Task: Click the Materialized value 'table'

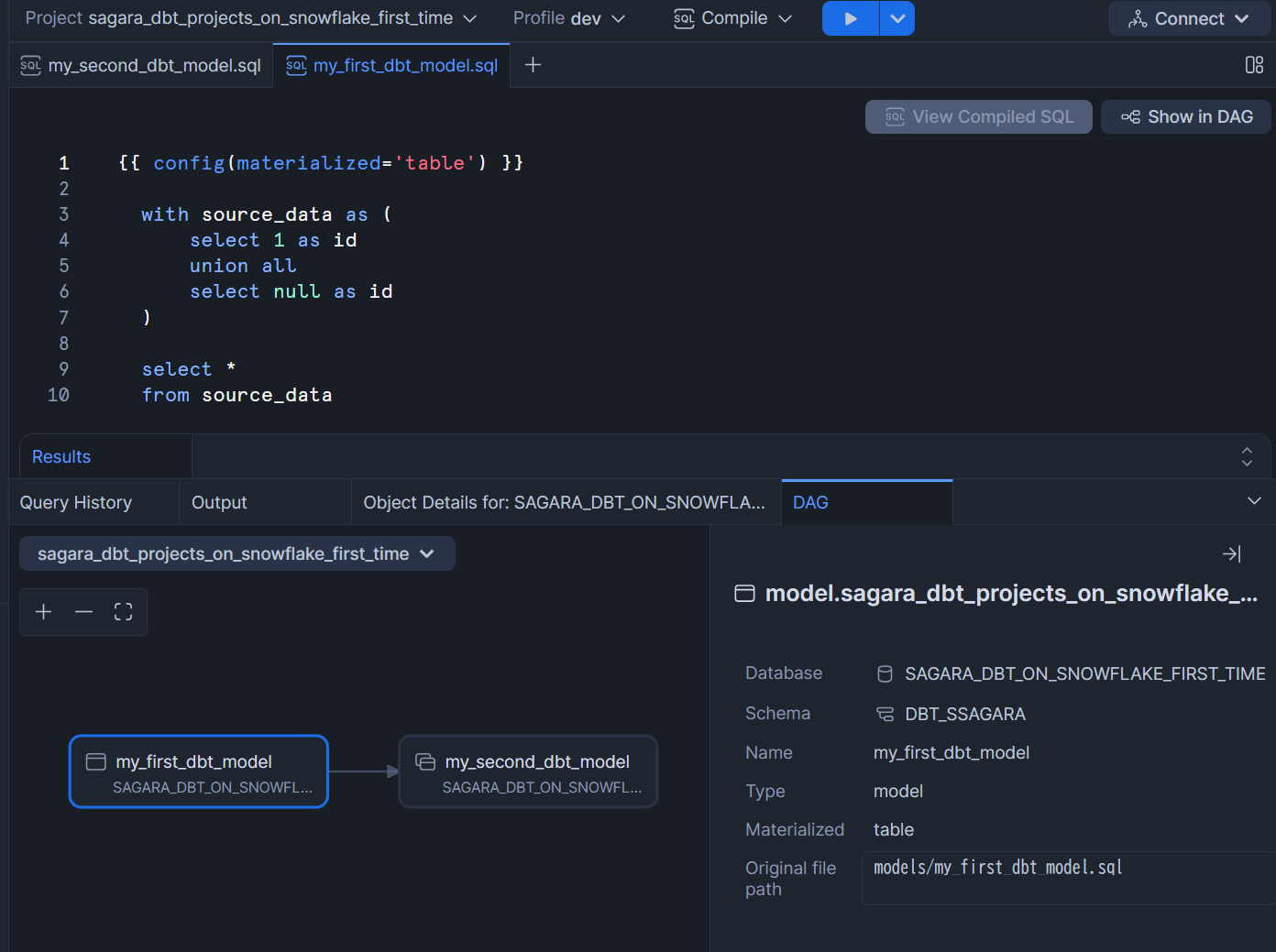Action: (x=894, y=829)
